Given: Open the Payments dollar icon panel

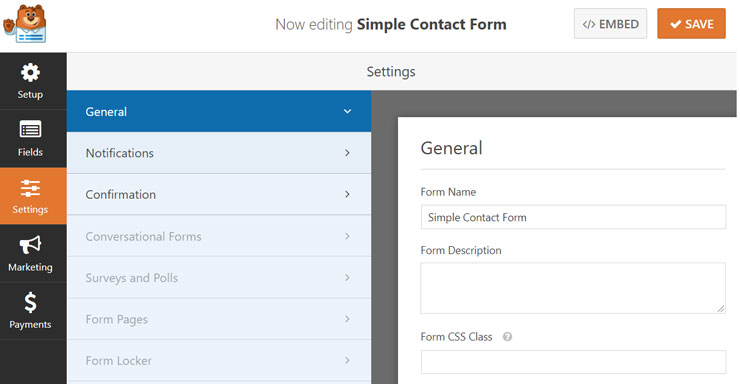Looking at the screenshot, I should [30, 302].
